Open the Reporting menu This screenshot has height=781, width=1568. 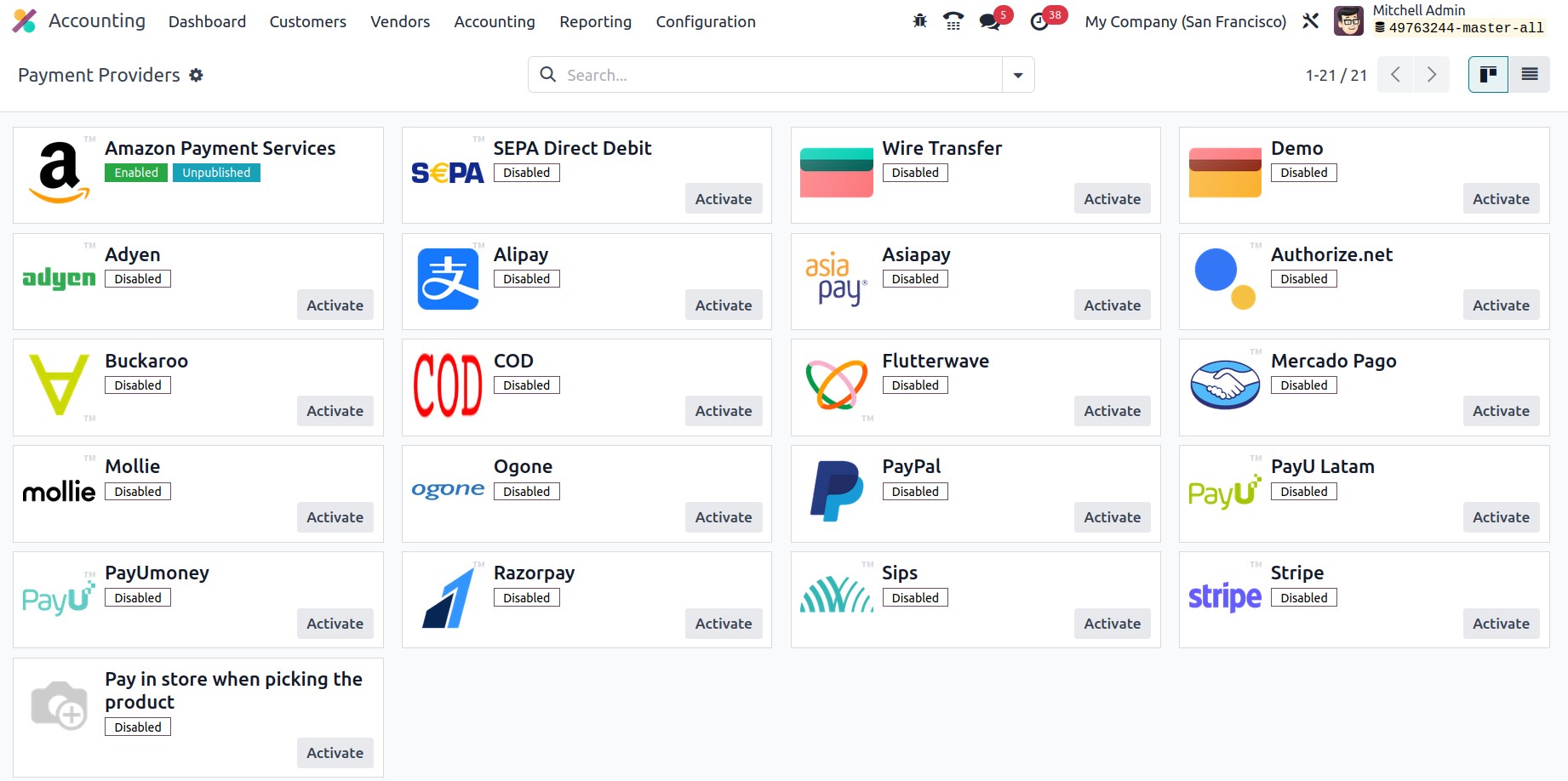coord(595,21)
